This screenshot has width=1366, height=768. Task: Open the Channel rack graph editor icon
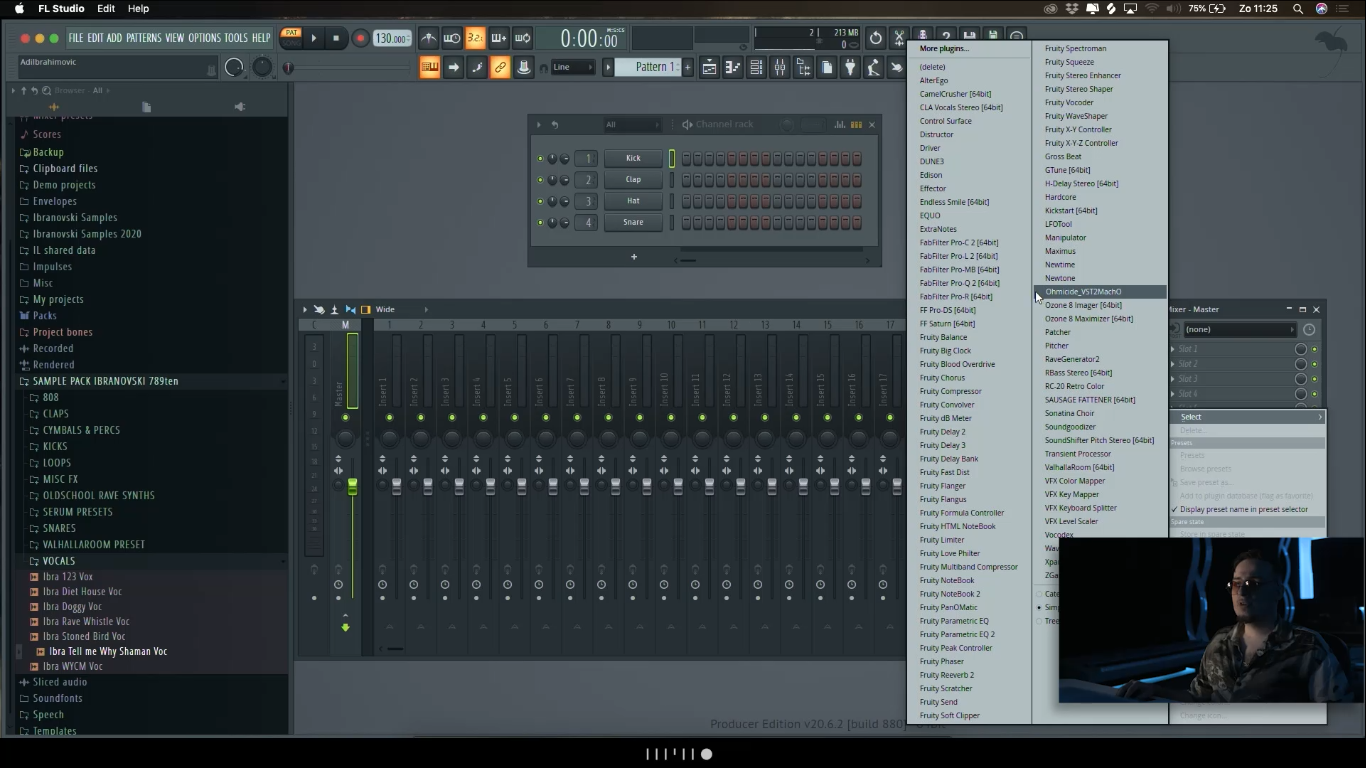coord(840,125)
